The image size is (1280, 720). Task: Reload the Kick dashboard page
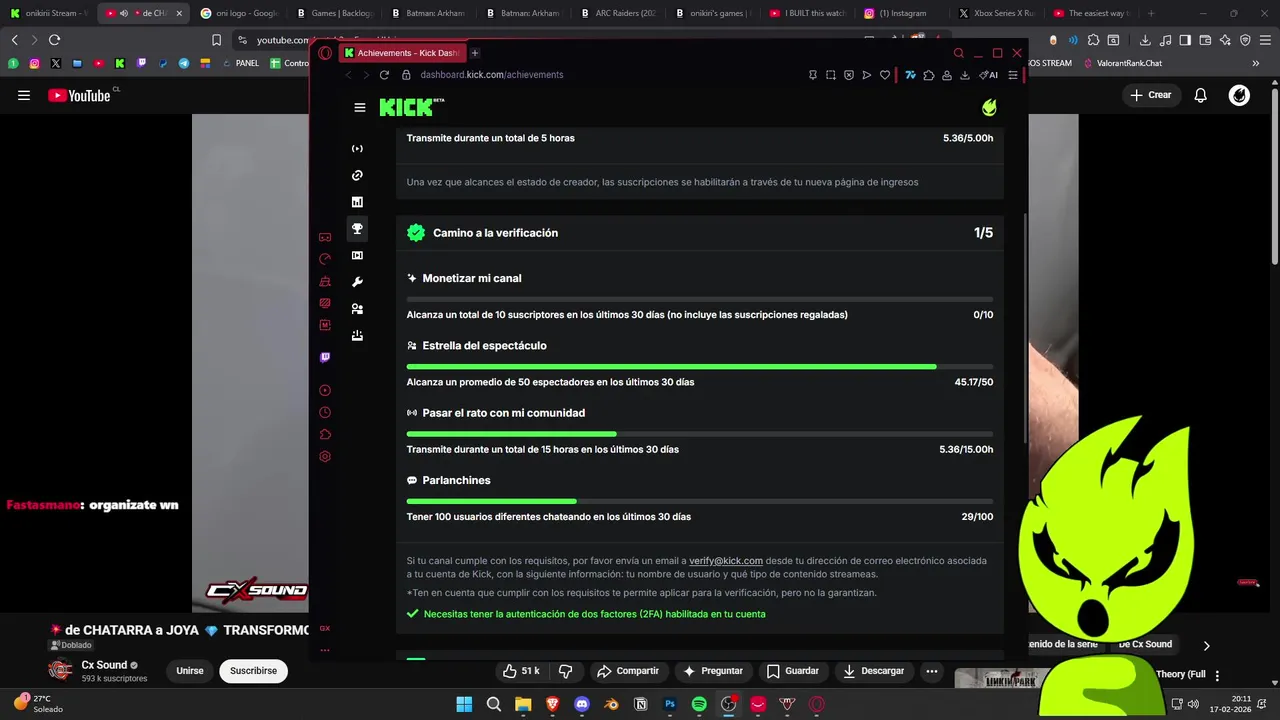[384, 75]
